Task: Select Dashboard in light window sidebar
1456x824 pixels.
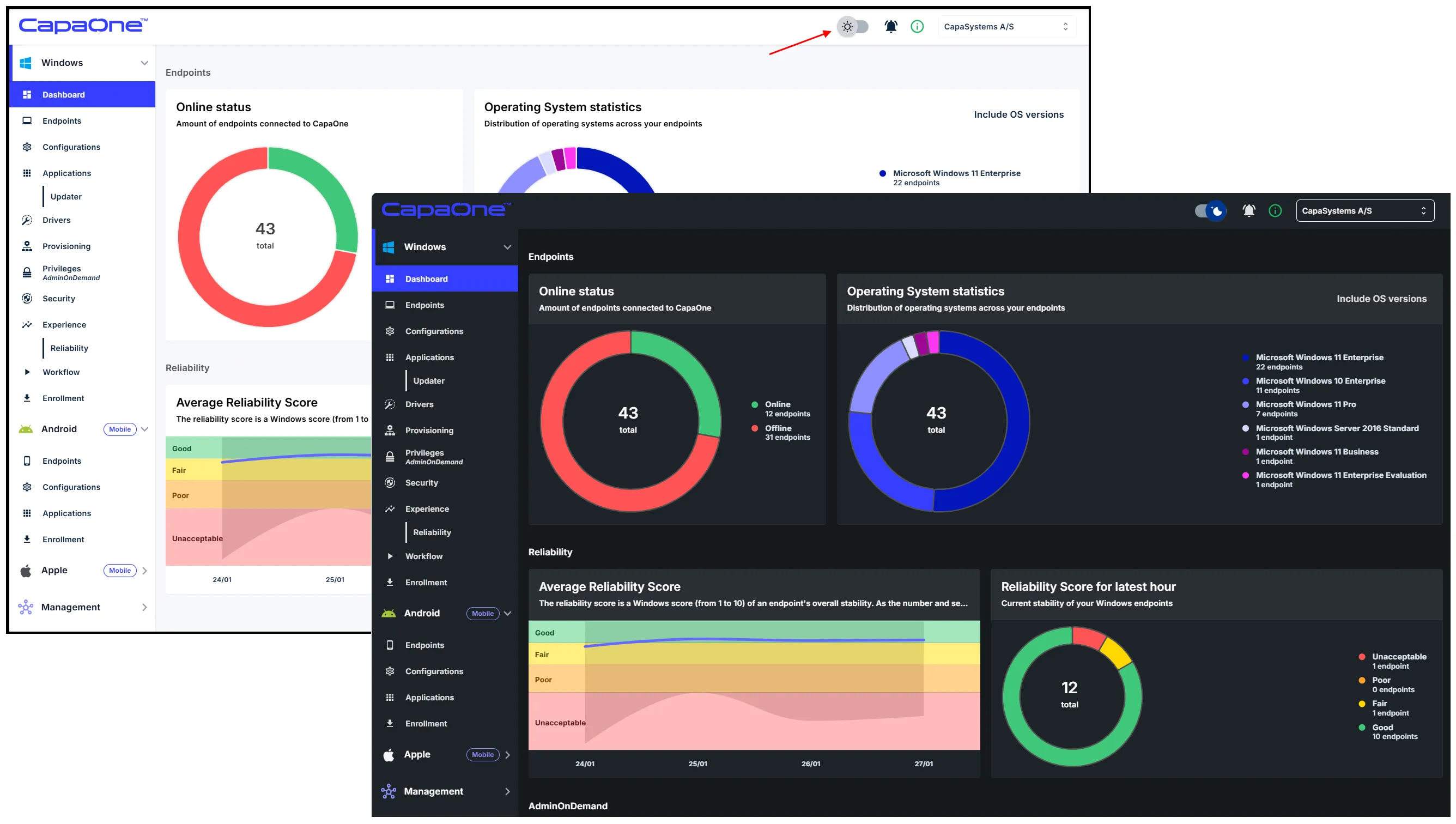Action: [82, 94]
